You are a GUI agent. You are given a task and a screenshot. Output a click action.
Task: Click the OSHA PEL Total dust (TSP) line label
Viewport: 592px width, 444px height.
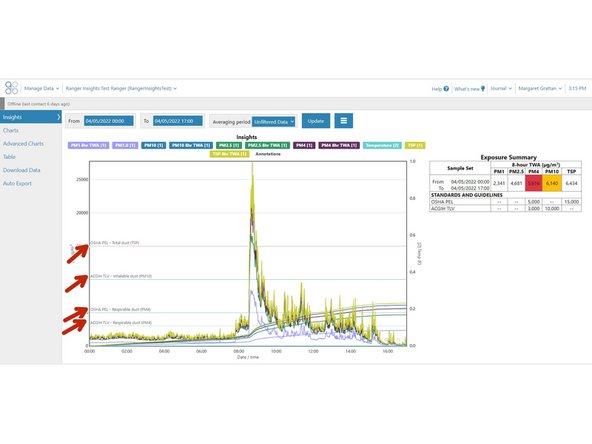[115, 243]
